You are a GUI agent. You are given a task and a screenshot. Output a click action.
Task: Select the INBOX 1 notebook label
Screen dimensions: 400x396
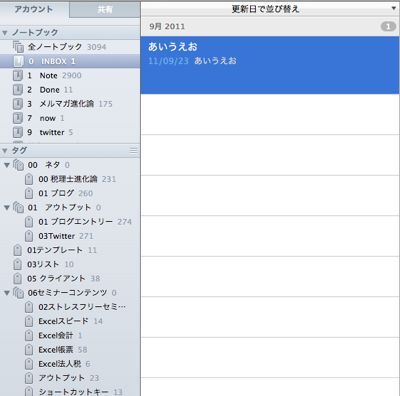(52, 61)
